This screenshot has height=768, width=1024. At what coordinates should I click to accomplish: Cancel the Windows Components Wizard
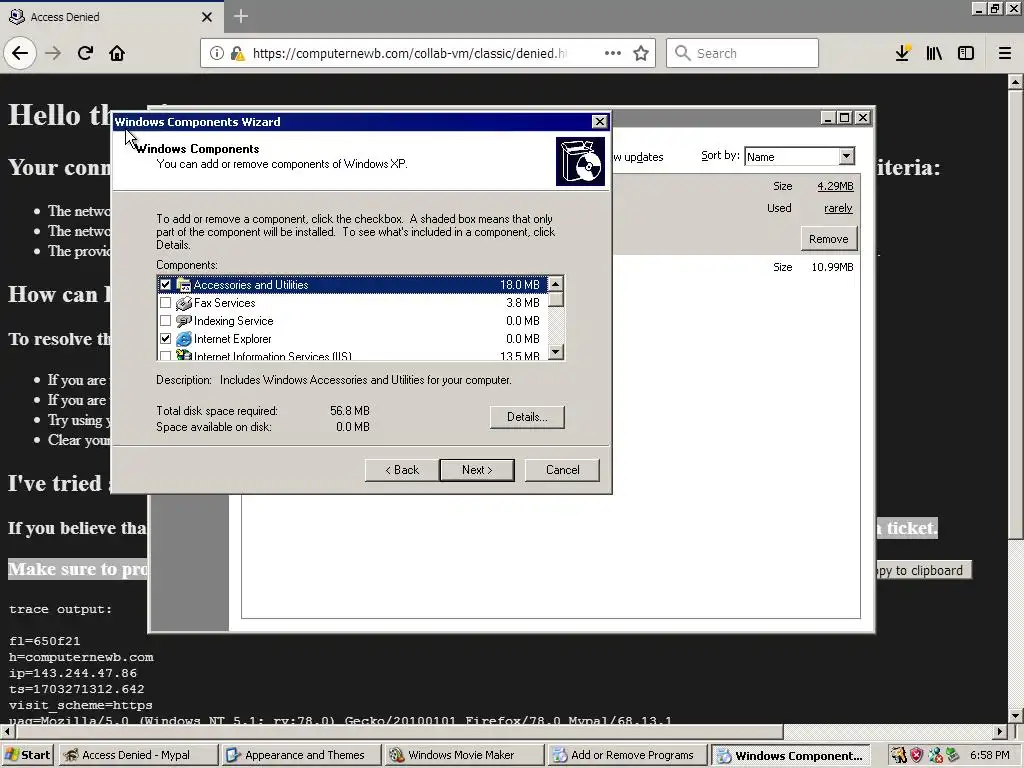pyautogui.click(x=562, y=470)
